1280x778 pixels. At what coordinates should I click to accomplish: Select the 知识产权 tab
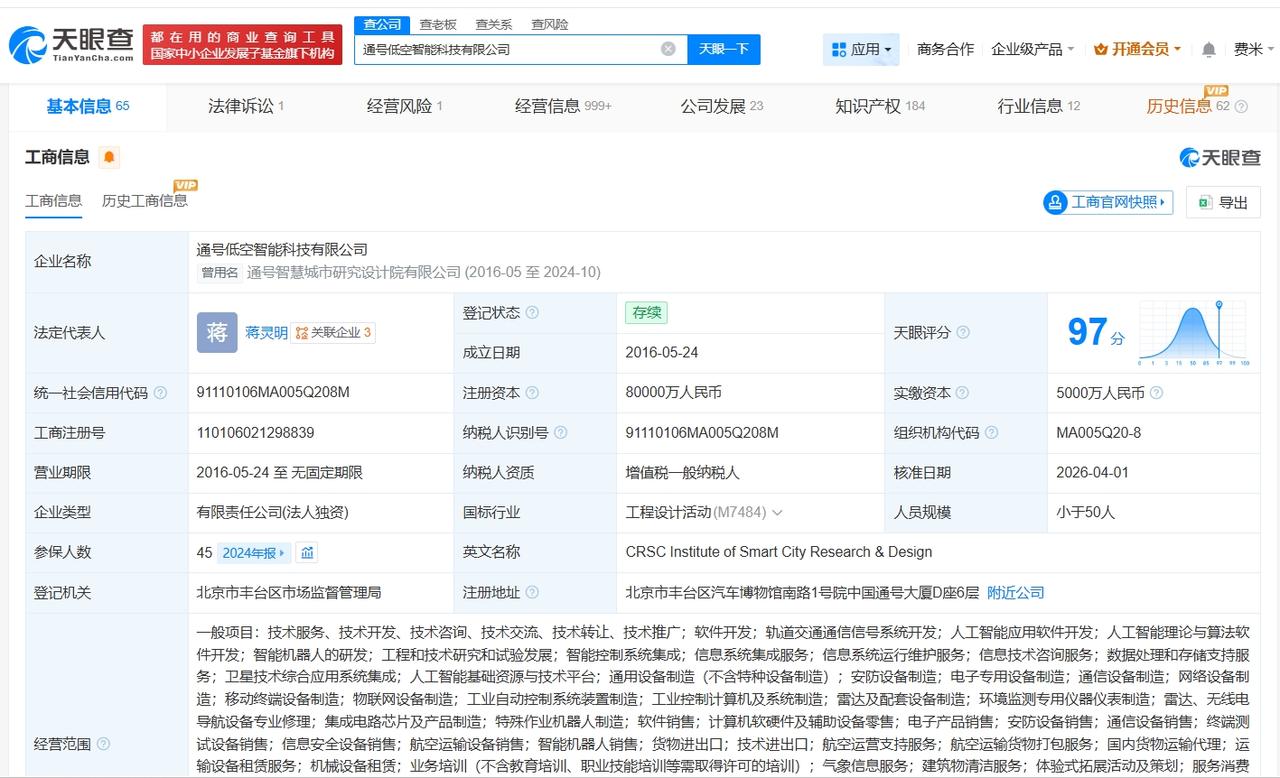tap(879, 106)
